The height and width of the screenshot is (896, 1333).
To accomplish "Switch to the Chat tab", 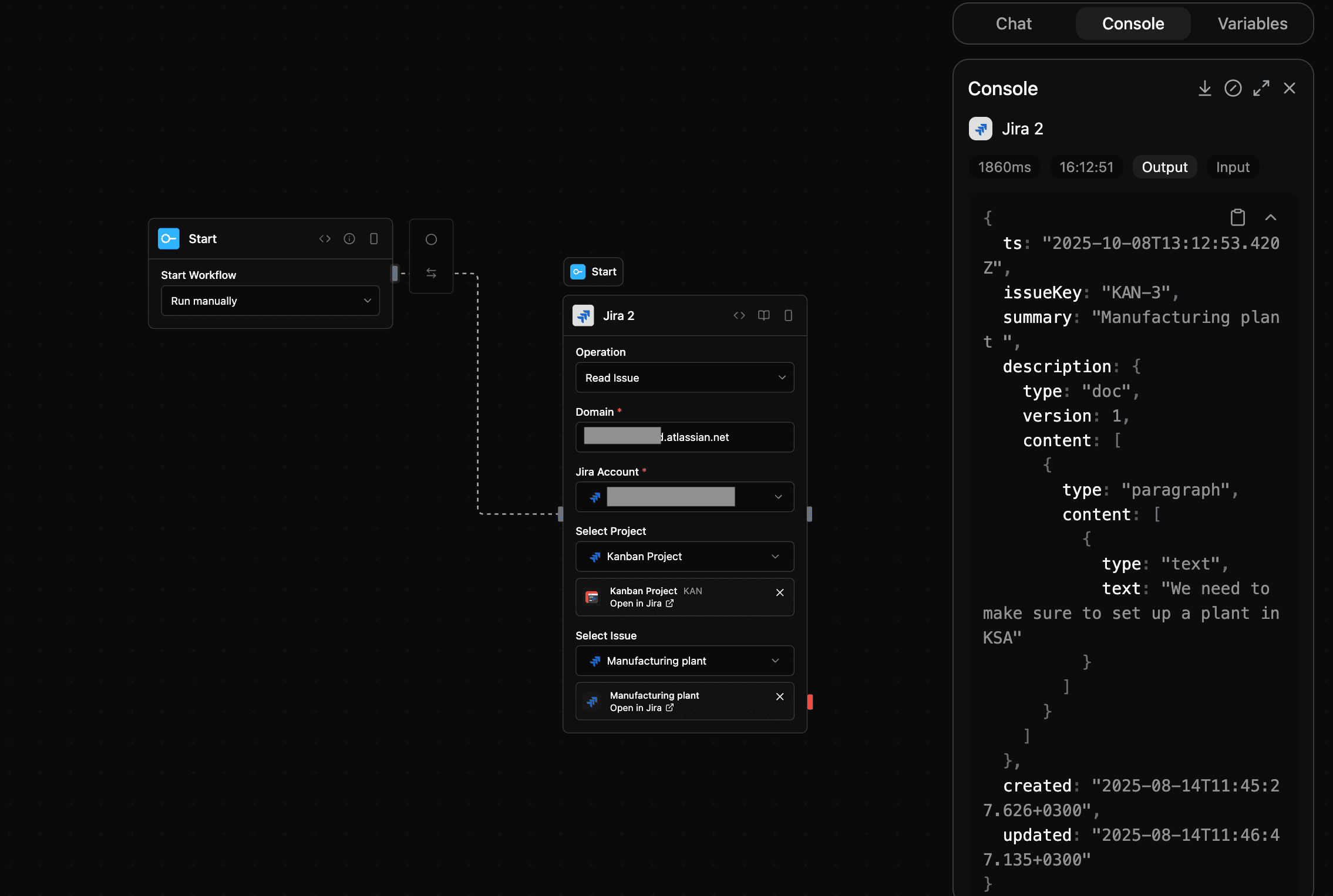I will [x=1013, y=23].
